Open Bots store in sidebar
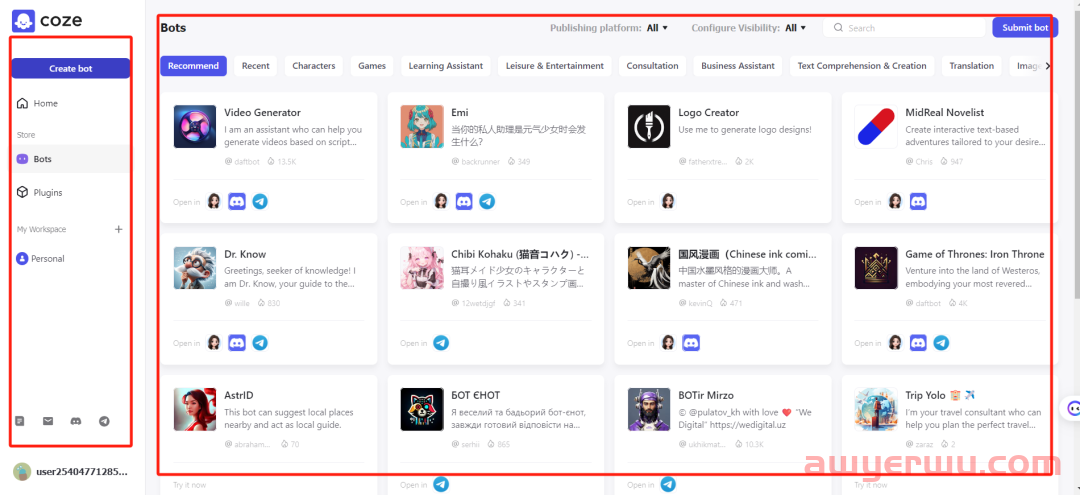1080x495 pixels. (x=70, y=159)
